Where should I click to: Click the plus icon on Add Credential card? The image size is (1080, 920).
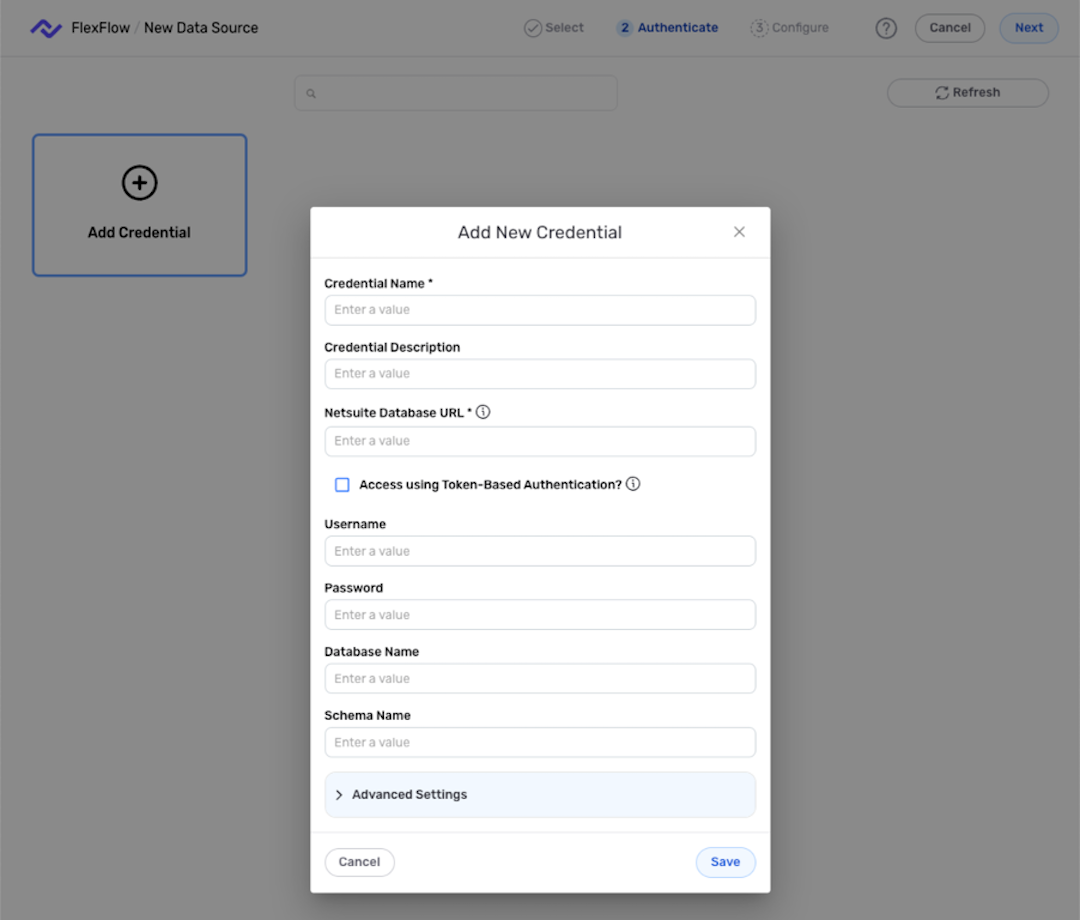(x=140, y=182)
